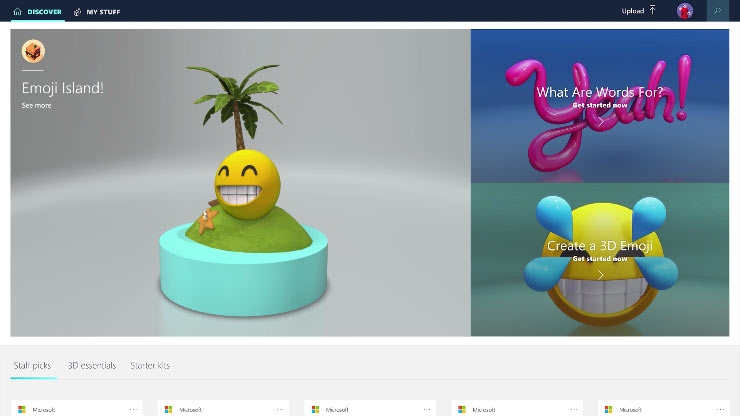
Task: Click the Microsoft logo on the second card
Action: click(168, 409)
